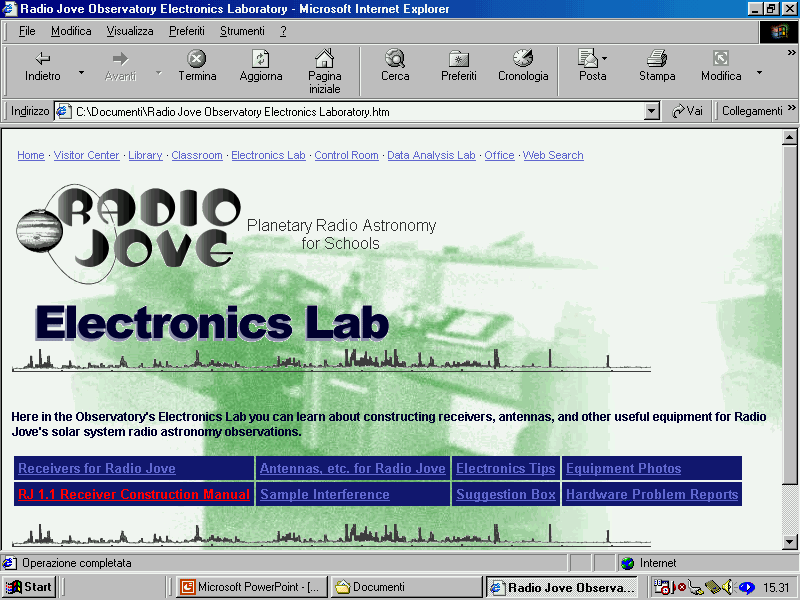
Task: Go to Pagina iniziale home icon
Action: (x=324, y=59)
